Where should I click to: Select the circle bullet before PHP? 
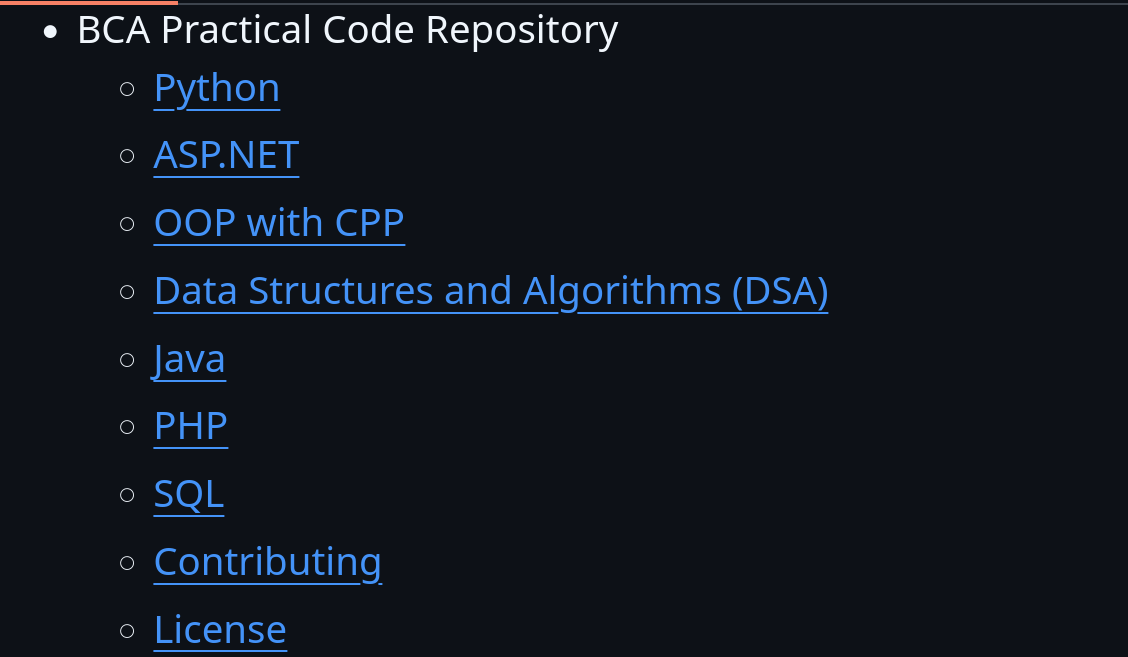coord(127,427)
